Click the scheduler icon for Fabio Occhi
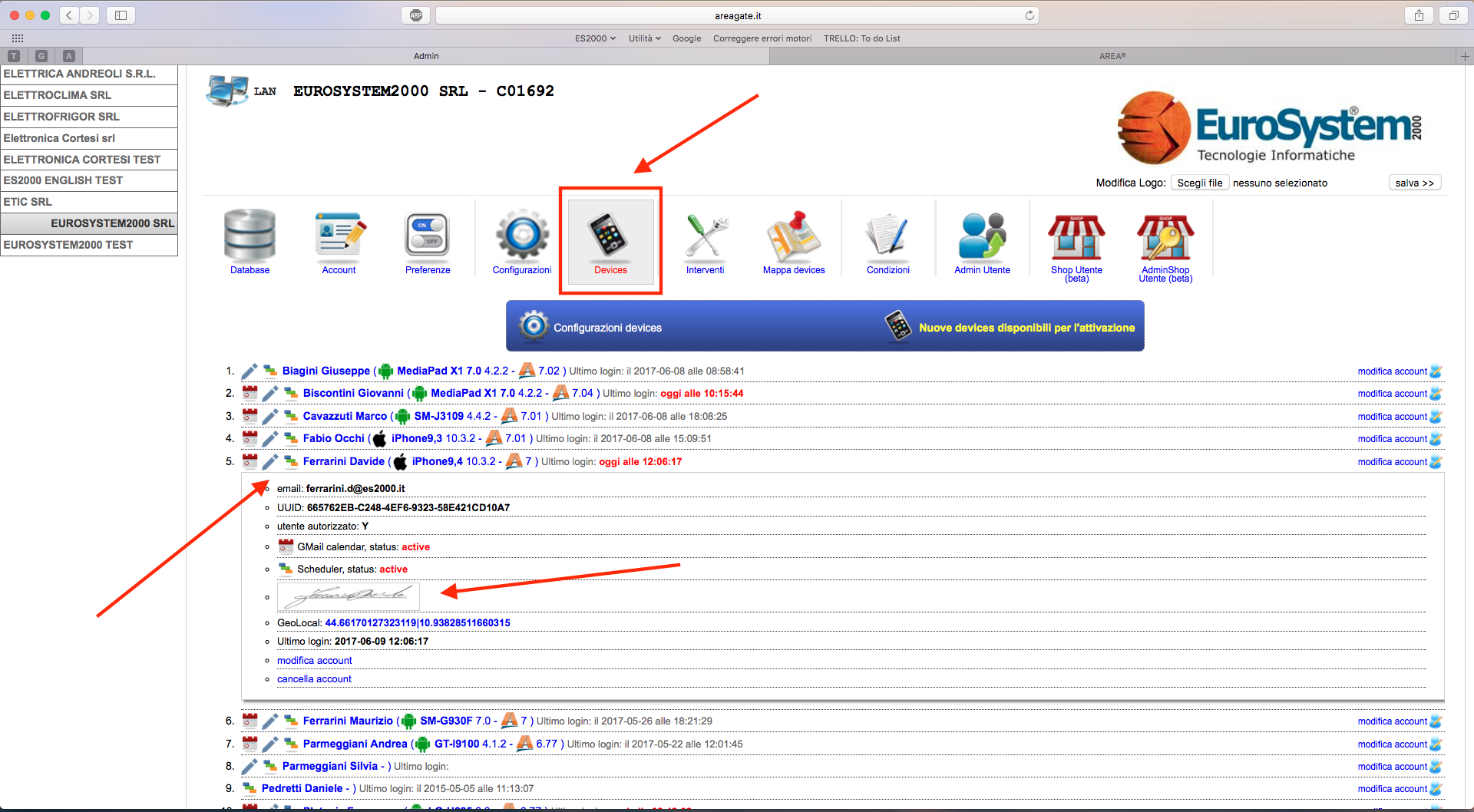Screen dimensions: 1474x812 291,439
